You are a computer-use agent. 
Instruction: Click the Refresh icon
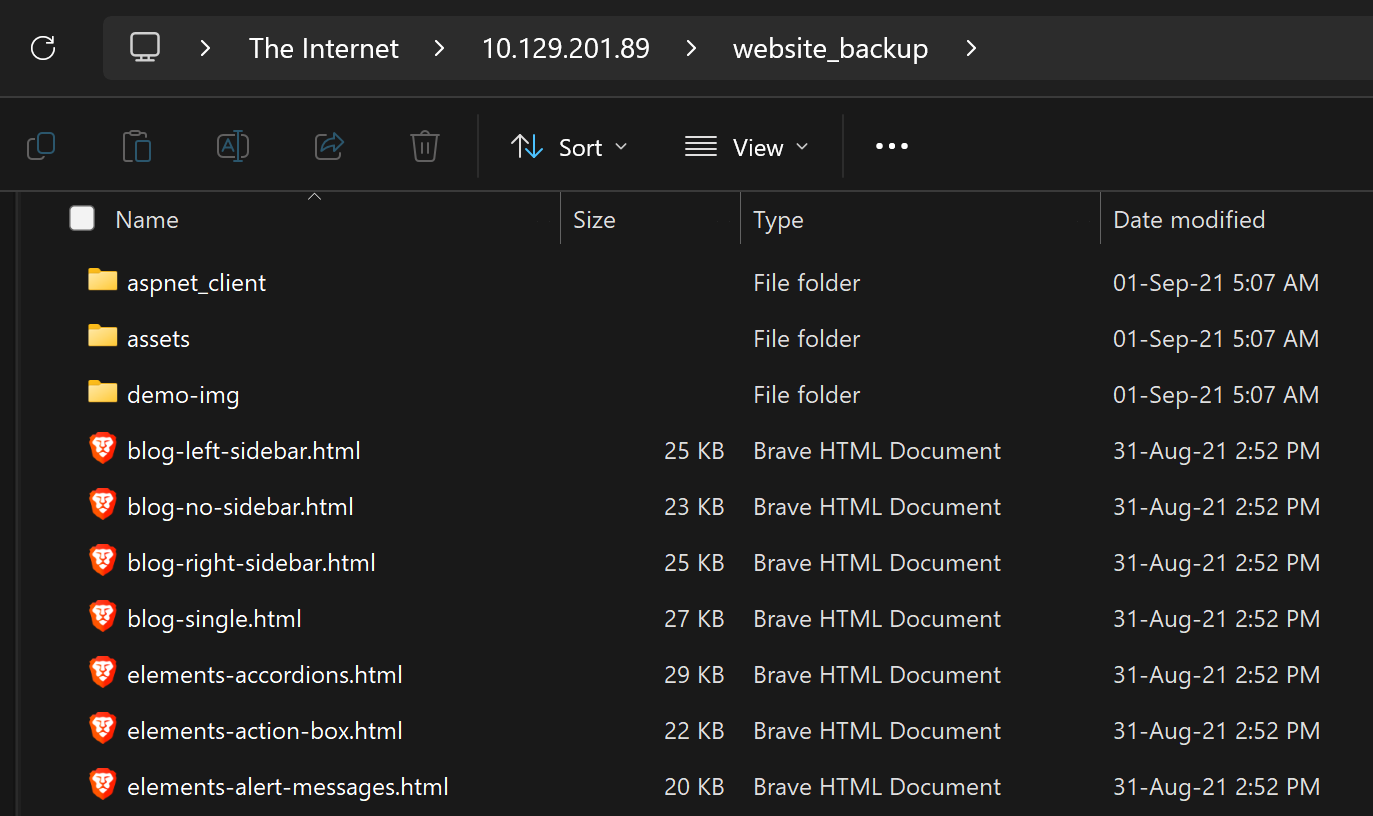tap(43, 47)
